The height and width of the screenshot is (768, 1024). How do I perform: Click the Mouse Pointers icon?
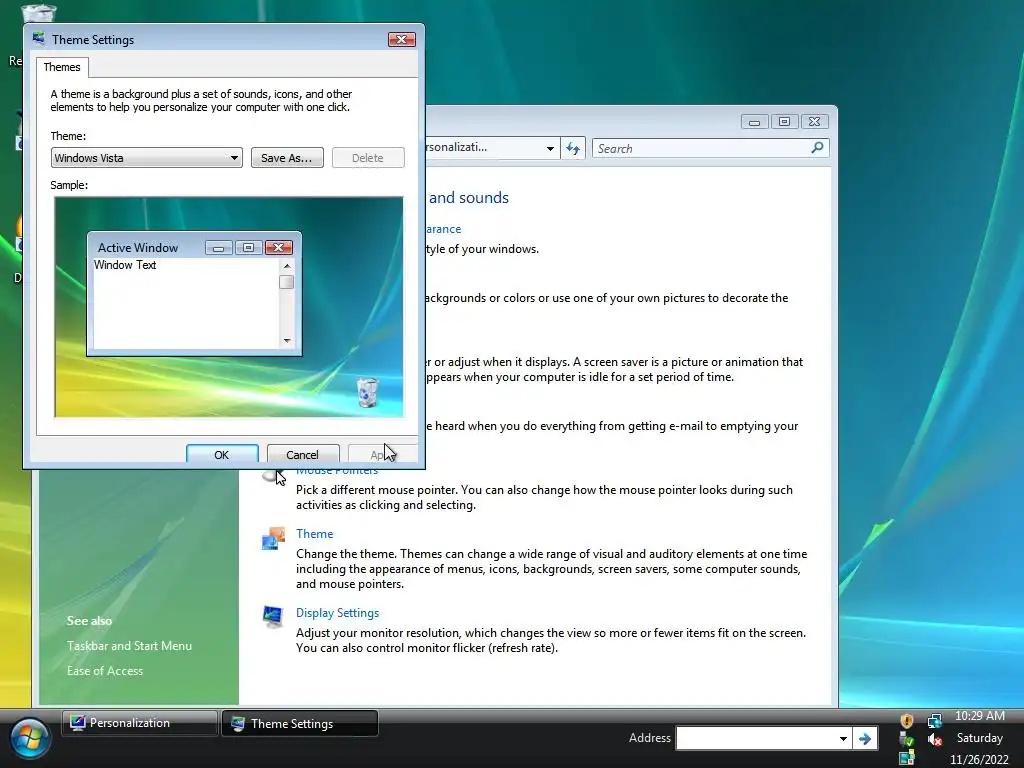point(272,476)
